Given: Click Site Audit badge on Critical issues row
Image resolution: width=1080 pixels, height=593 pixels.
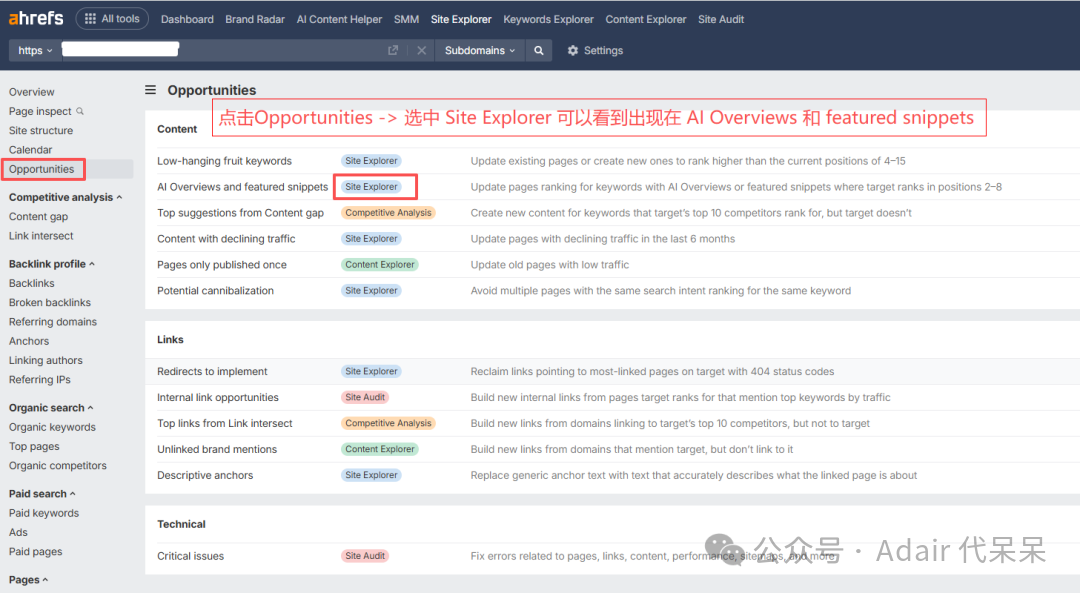Looking at the screenshot, I should click(x=365, y=556).
